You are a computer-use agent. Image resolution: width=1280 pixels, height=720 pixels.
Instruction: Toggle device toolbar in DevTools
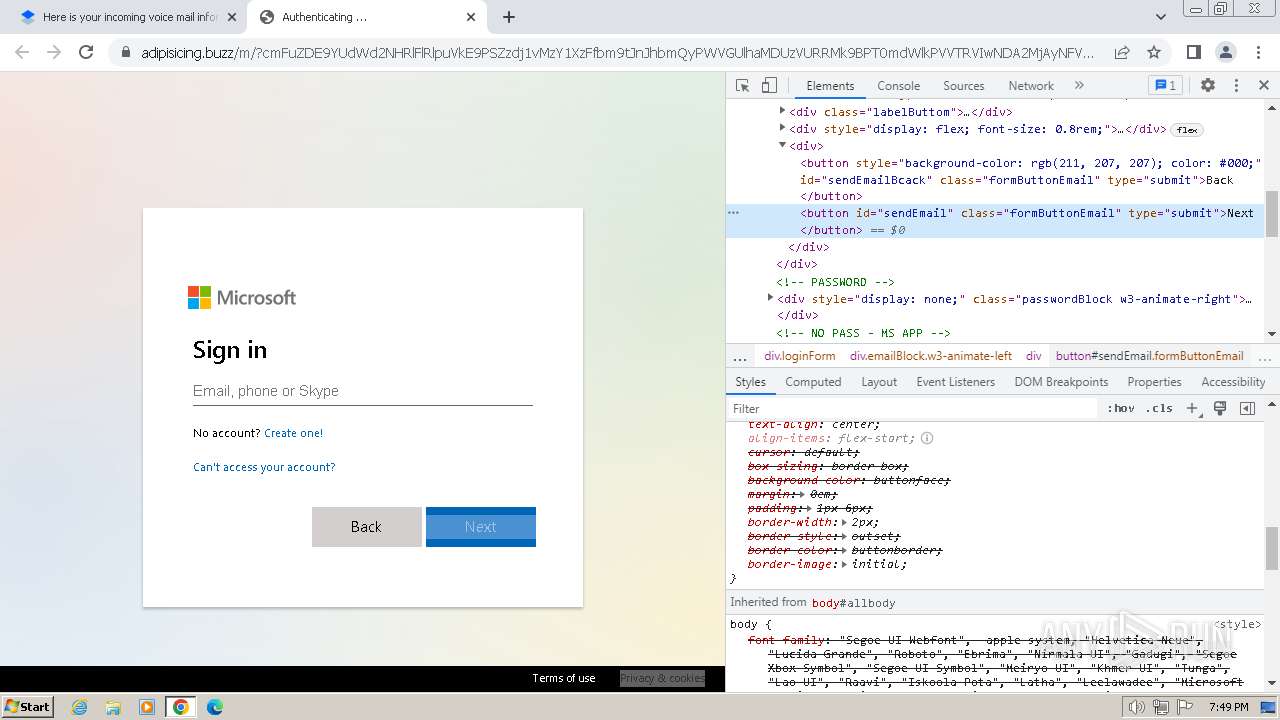click(x=769, y=86)
